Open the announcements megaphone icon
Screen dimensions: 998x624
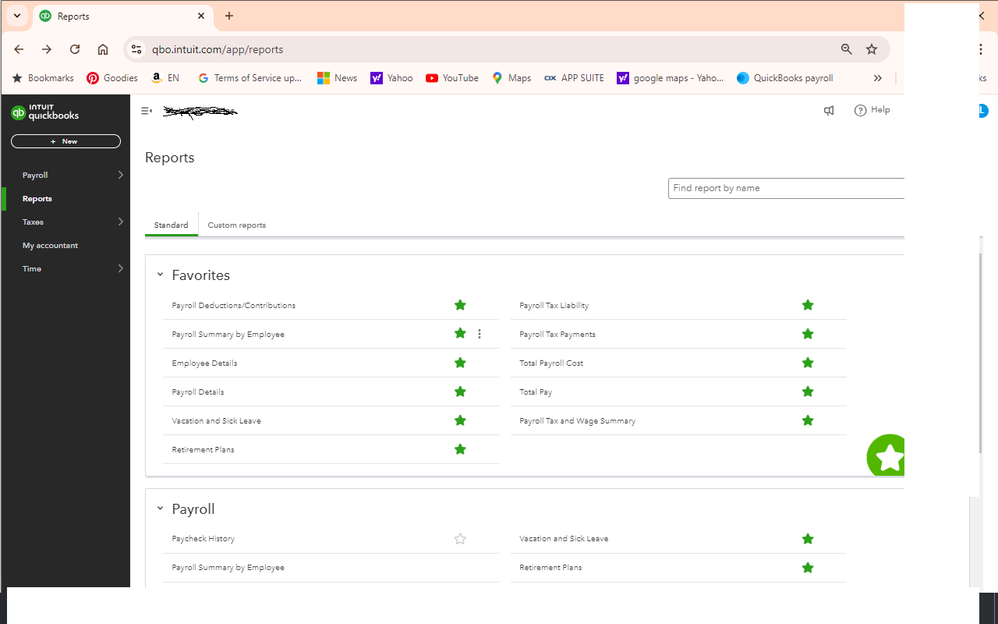[x=829, y=111]
